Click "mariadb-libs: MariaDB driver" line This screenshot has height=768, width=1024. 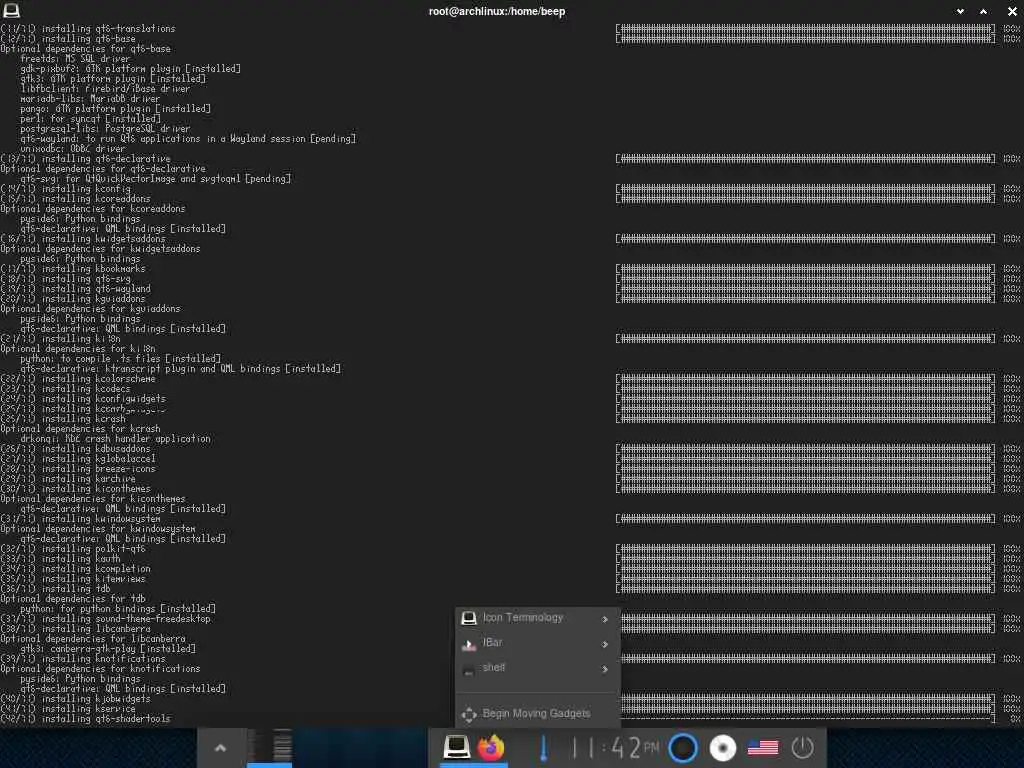click(x=90, y=99)
